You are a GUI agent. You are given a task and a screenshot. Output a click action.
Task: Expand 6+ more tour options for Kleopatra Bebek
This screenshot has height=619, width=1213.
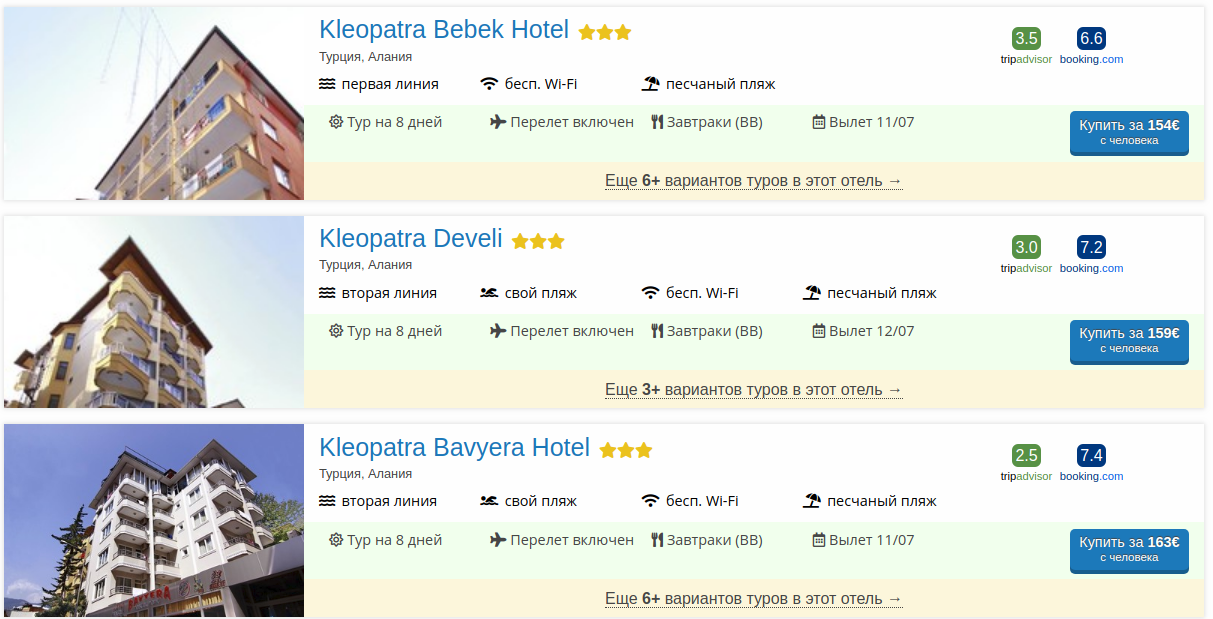[754, 181]
